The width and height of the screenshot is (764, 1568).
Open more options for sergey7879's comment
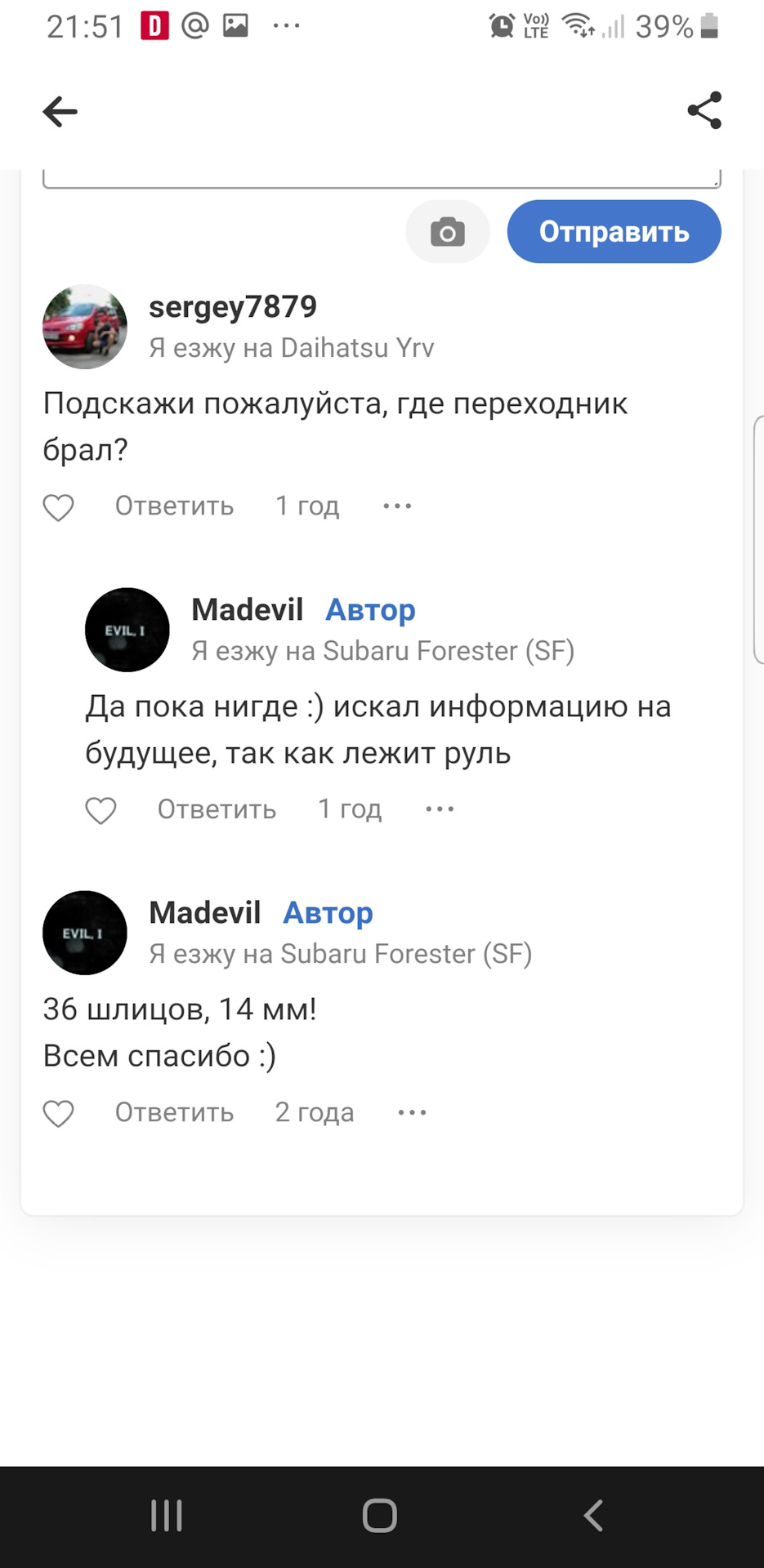(x=397, y=506)
